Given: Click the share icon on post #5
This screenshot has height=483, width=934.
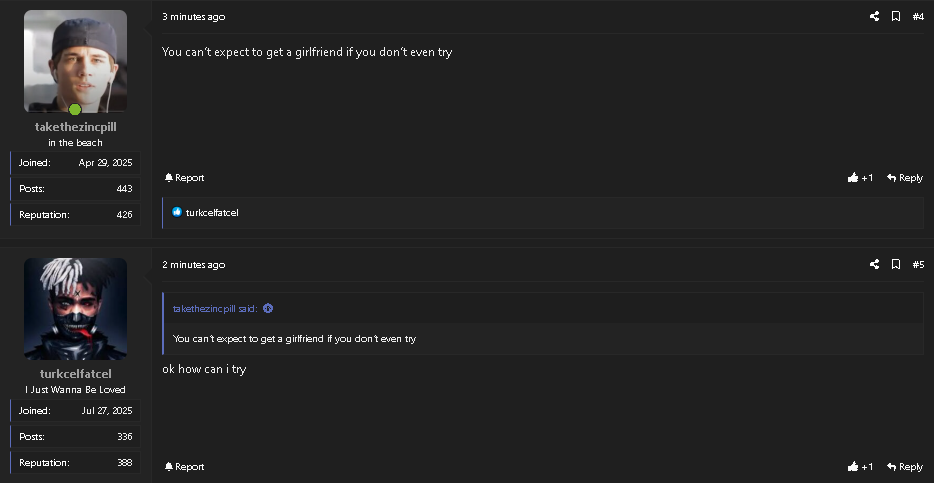Looking at the screenshot, I should click(874, 264).
